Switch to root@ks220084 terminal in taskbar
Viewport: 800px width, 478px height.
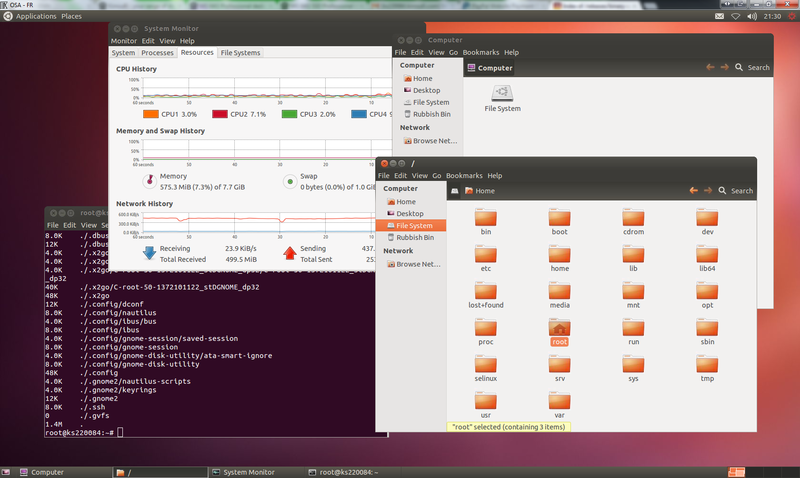tap(354, 472)
